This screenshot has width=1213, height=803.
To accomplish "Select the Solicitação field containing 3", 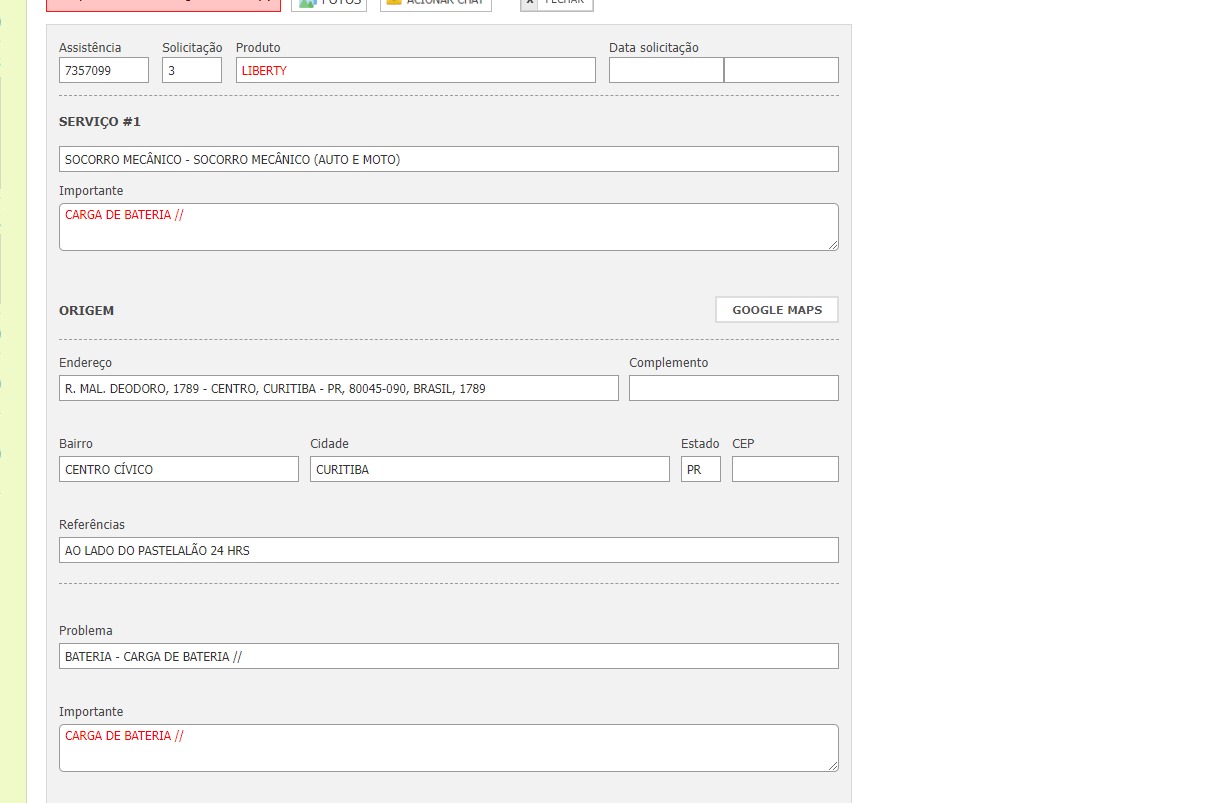I will pyautogui.click(x=192, y=70).
